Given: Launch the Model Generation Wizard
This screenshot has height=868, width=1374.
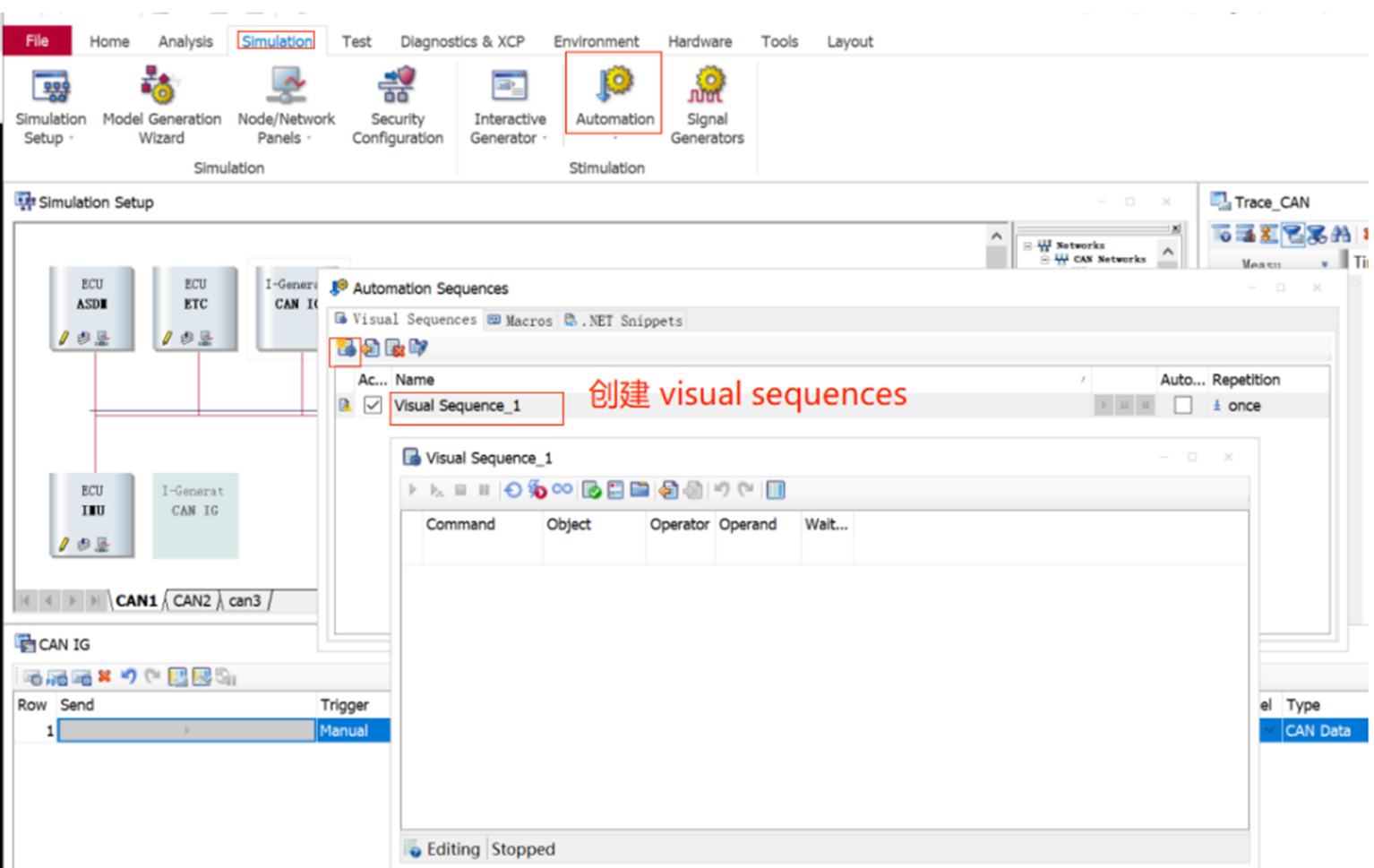Looking at the screenshot, I should 161,106.
